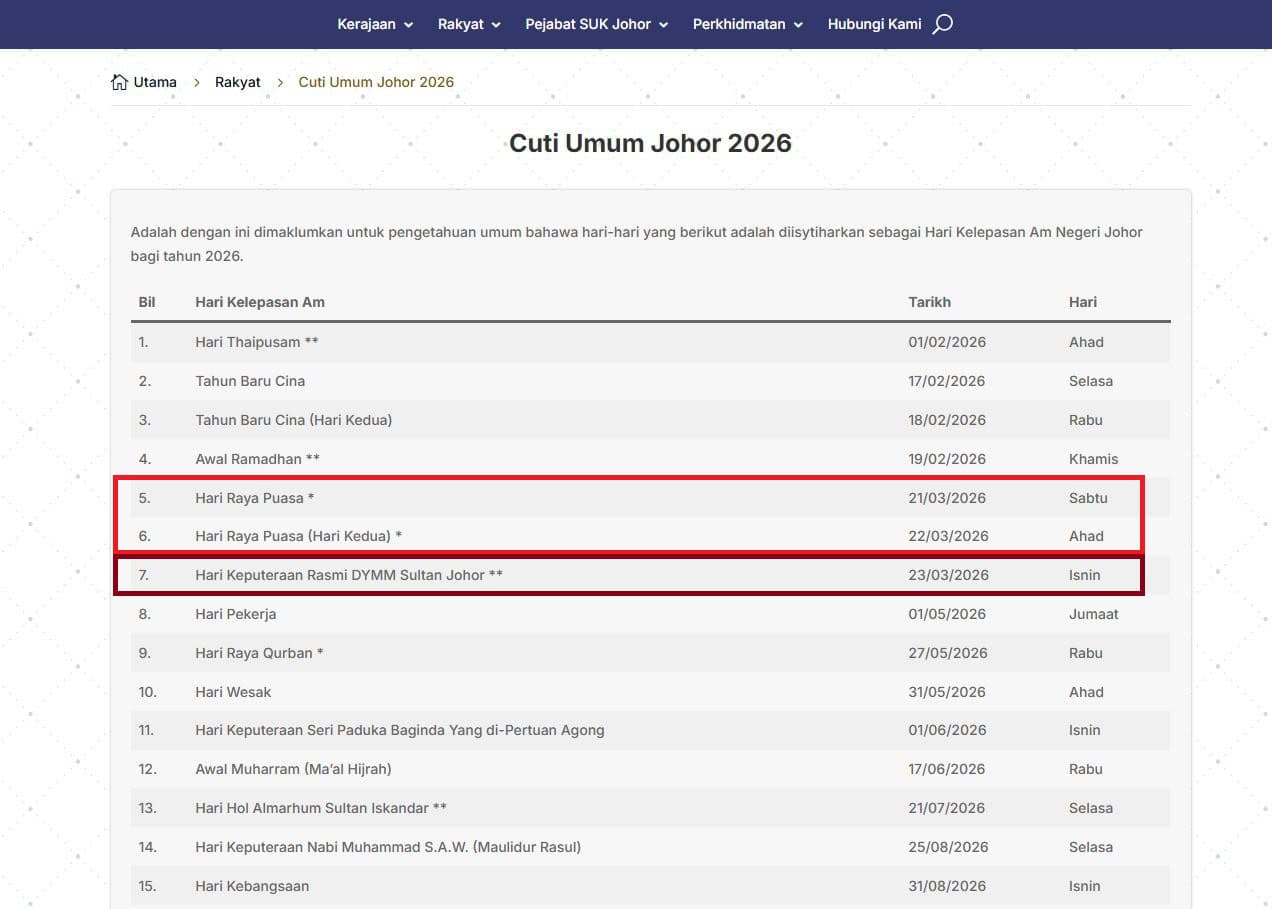Click the Maulidur Rasul holiday entry
The height and width of the screenshot is (909, 1272).
pos(388,847)
